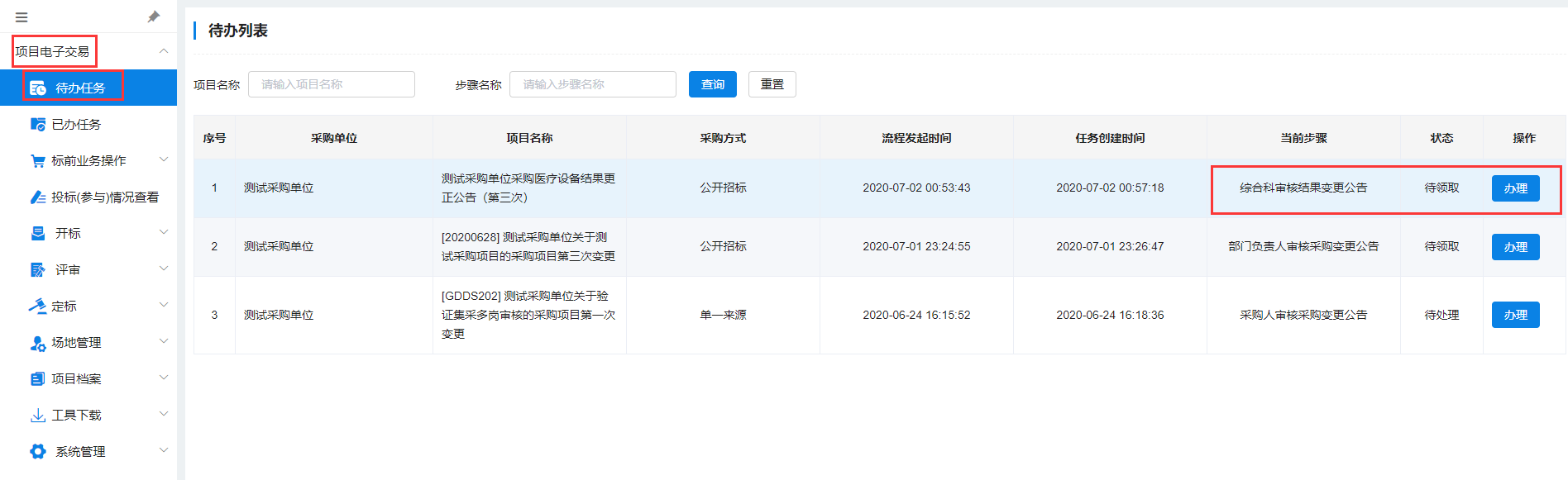Click the hamburger menu icon
Image resolution: width=1568 pixels, height=480 pixels.
(x=22, y=17)
